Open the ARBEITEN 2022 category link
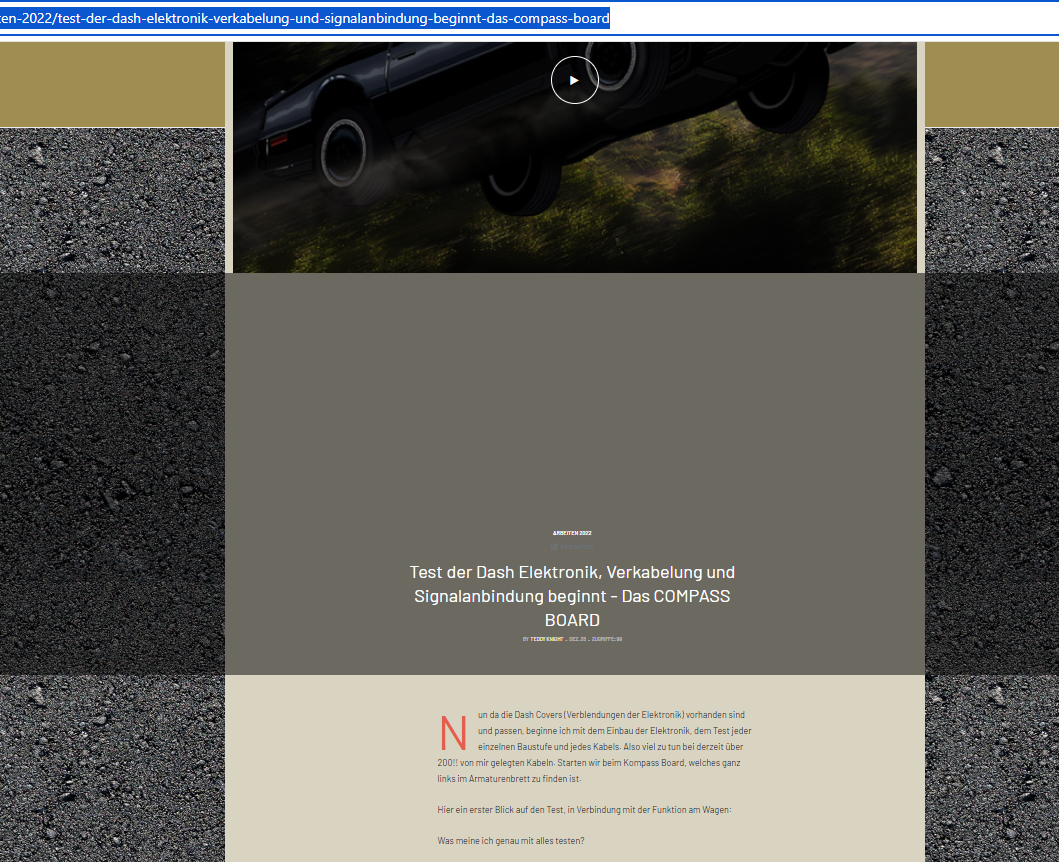Screen dimensions: 1059x862 click(x=572, y=533)
